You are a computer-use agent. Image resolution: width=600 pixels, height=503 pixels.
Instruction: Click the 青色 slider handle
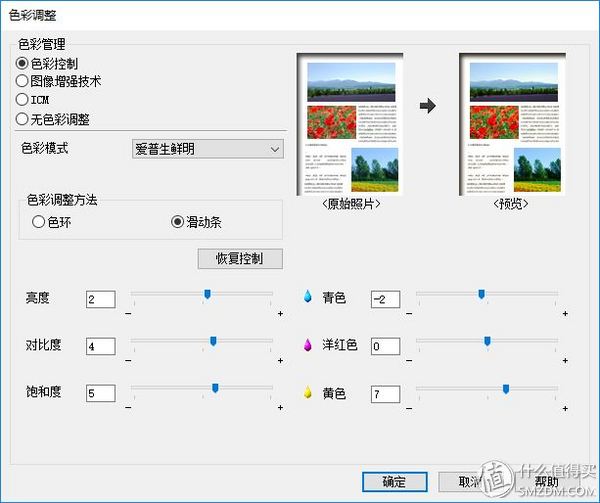pos(482,294)
